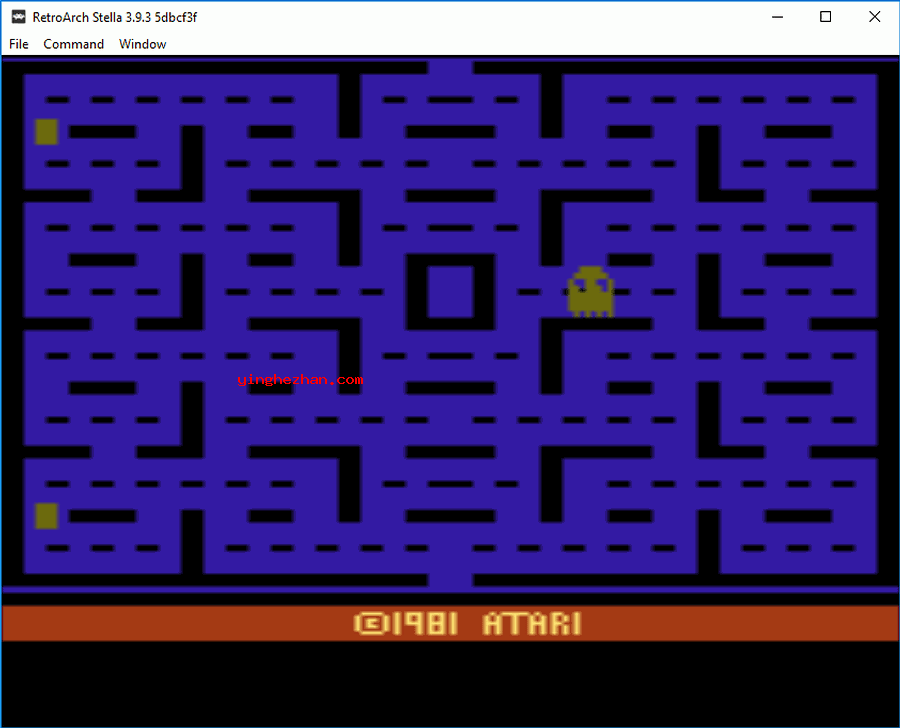The image size is (900, 728).
Task: Click the 1981 year in the orange banner
Action: [x=424, y=624]
